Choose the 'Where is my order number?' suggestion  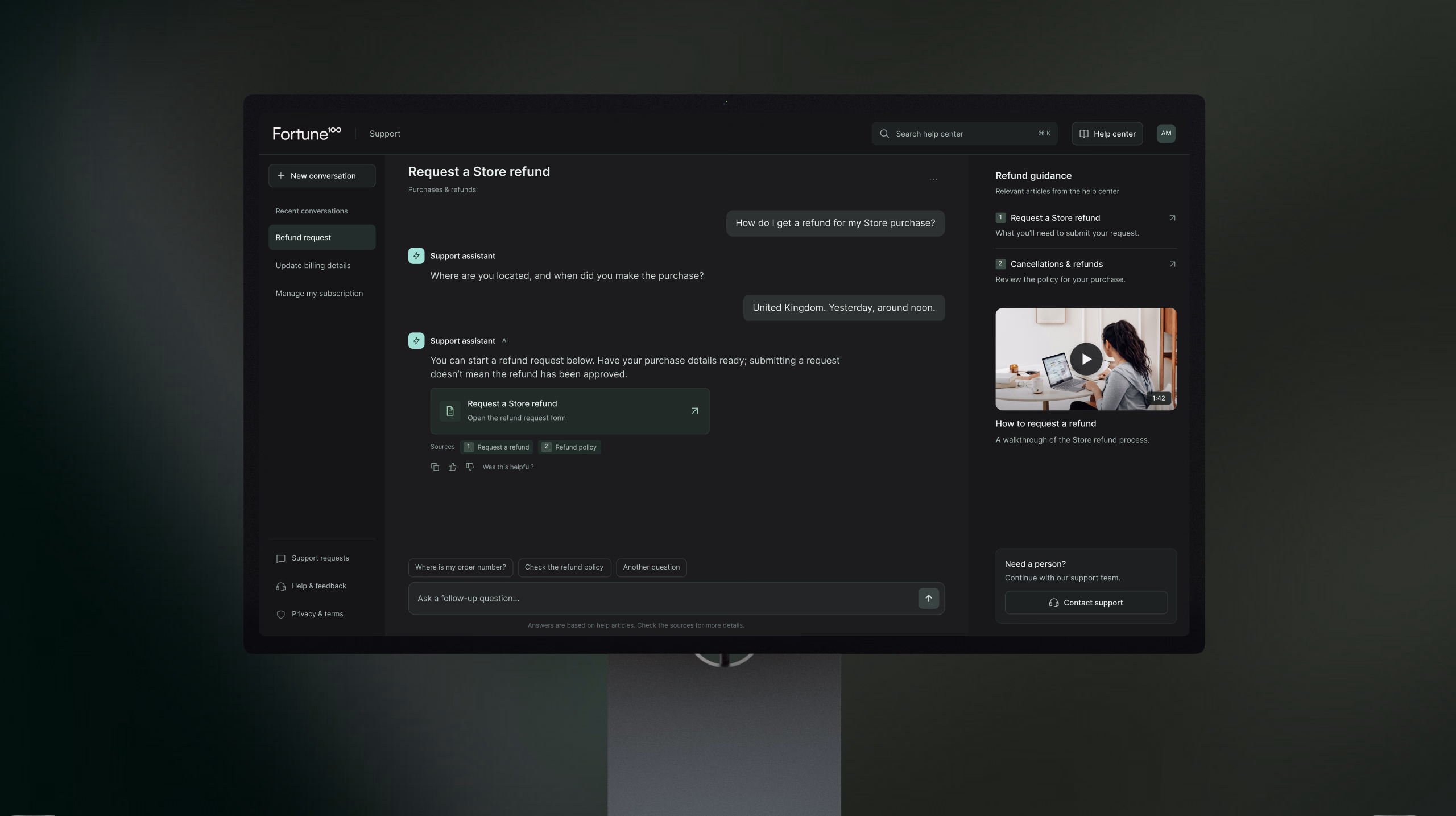point(461,567)
